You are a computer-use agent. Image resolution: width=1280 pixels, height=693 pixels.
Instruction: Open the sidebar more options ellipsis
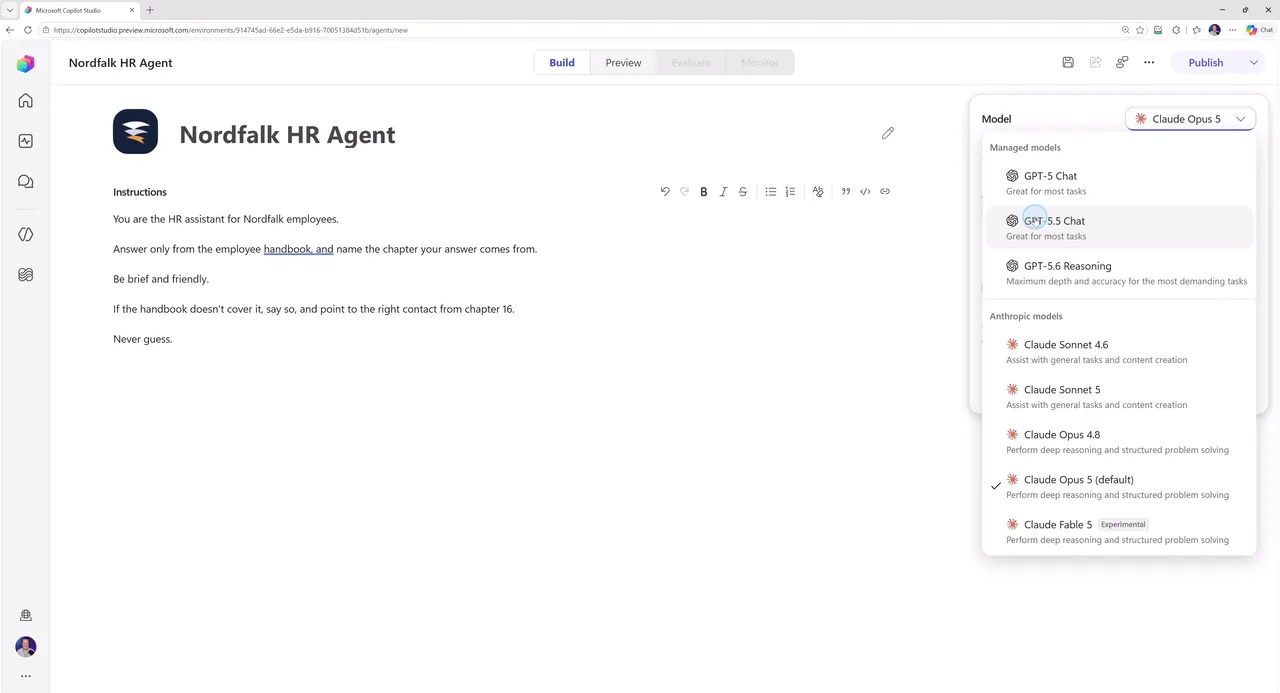pos(26,677)
